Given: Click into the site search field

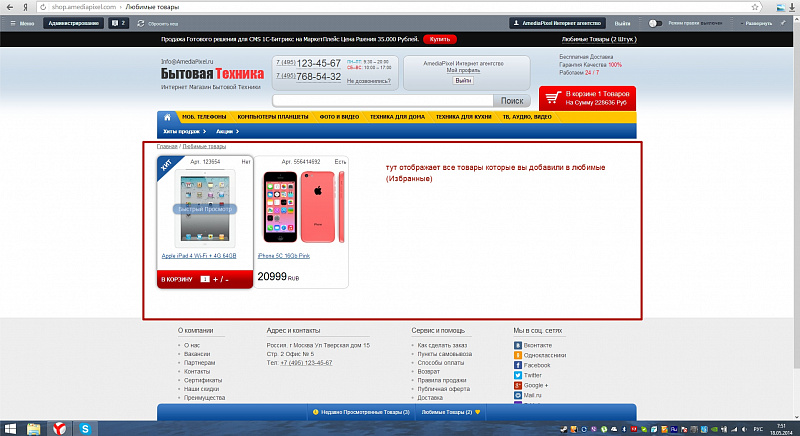Looking at the screenshot, I should click(x=383, y=101).
